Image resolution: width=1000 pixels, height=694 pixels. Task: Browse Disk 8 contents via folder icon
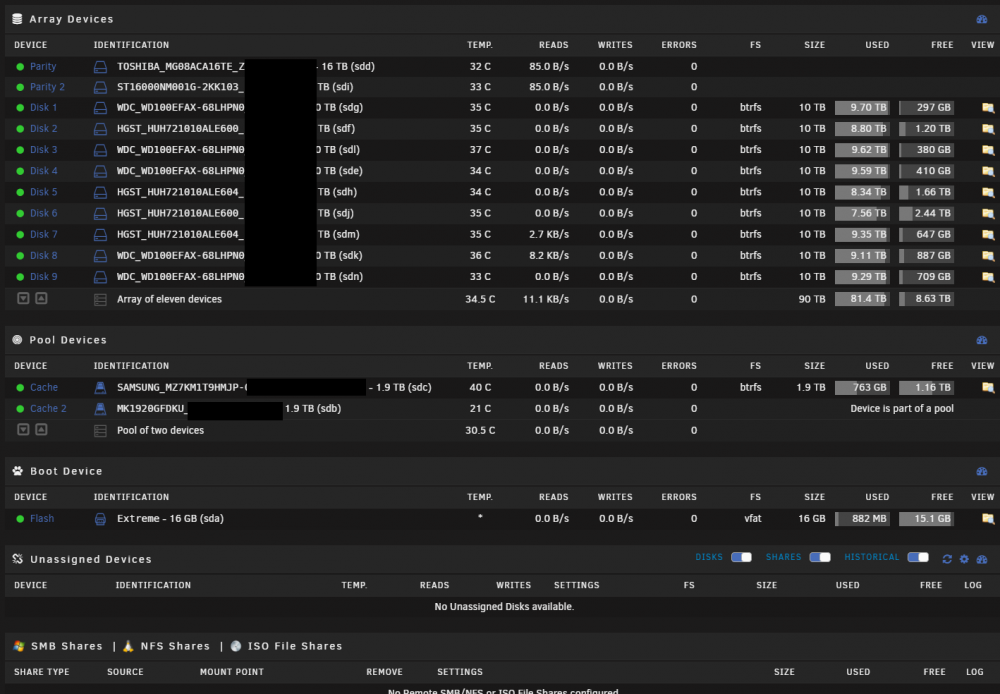point(988,256)
